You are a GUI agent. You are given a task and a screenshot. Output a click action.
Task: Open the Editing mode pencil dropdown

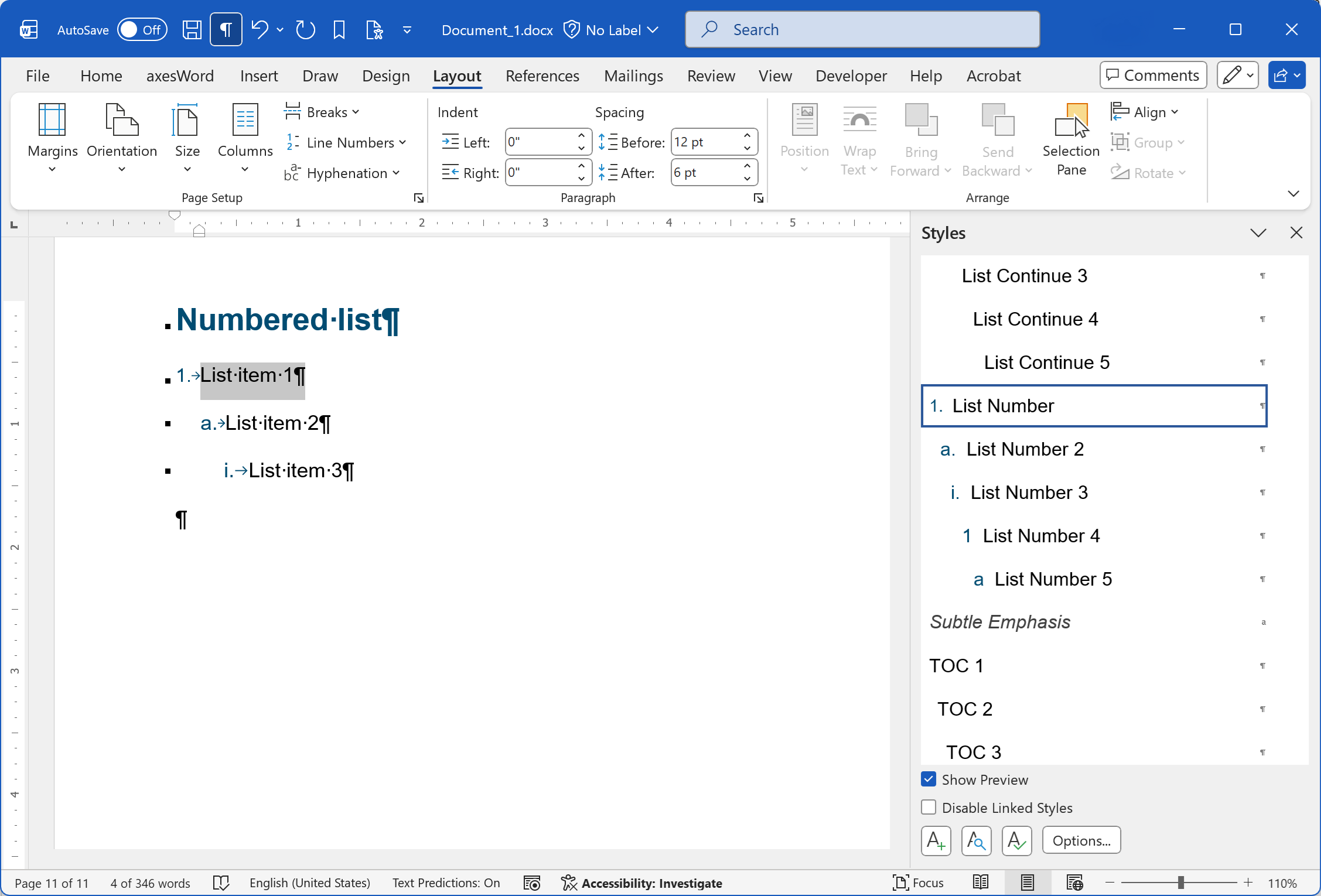[x=1237, y=76]
